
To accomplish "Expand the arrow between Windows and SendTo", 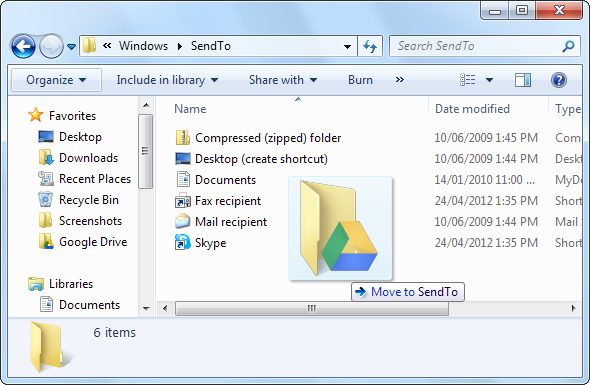I will [x=180, y=46].
